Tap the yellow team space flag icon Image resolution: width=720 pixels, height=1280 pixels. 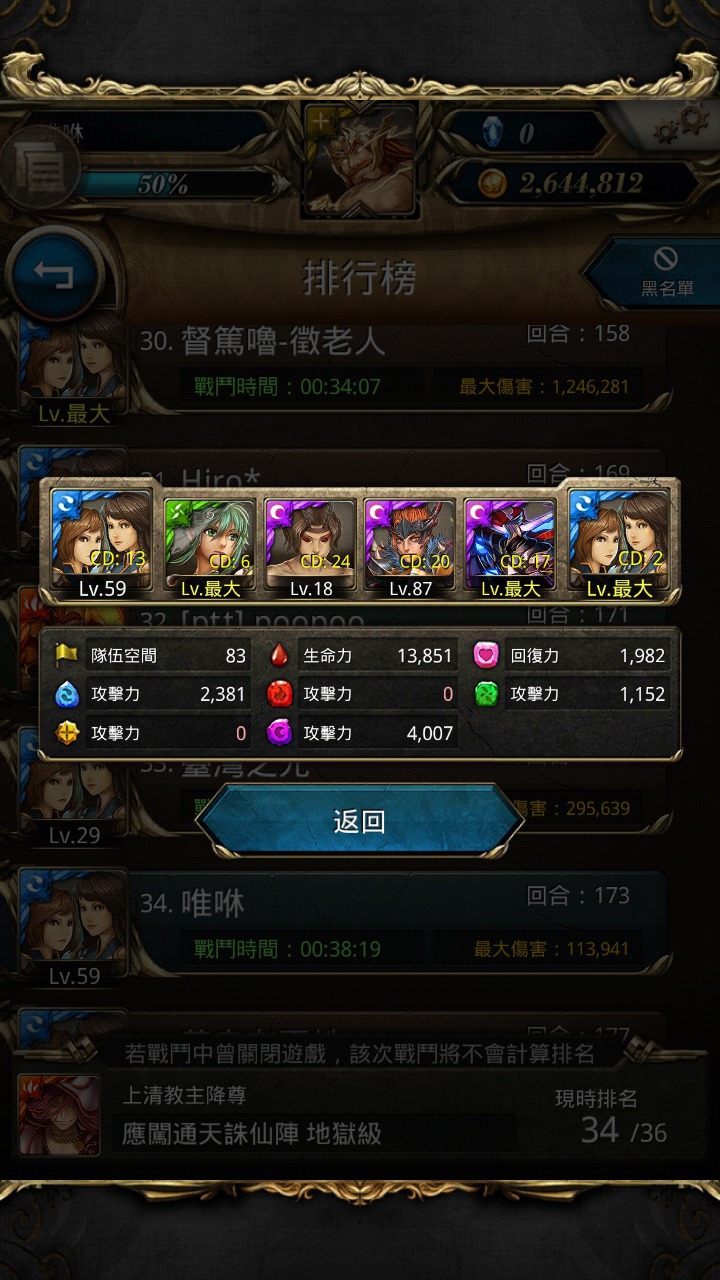(67, 656)
